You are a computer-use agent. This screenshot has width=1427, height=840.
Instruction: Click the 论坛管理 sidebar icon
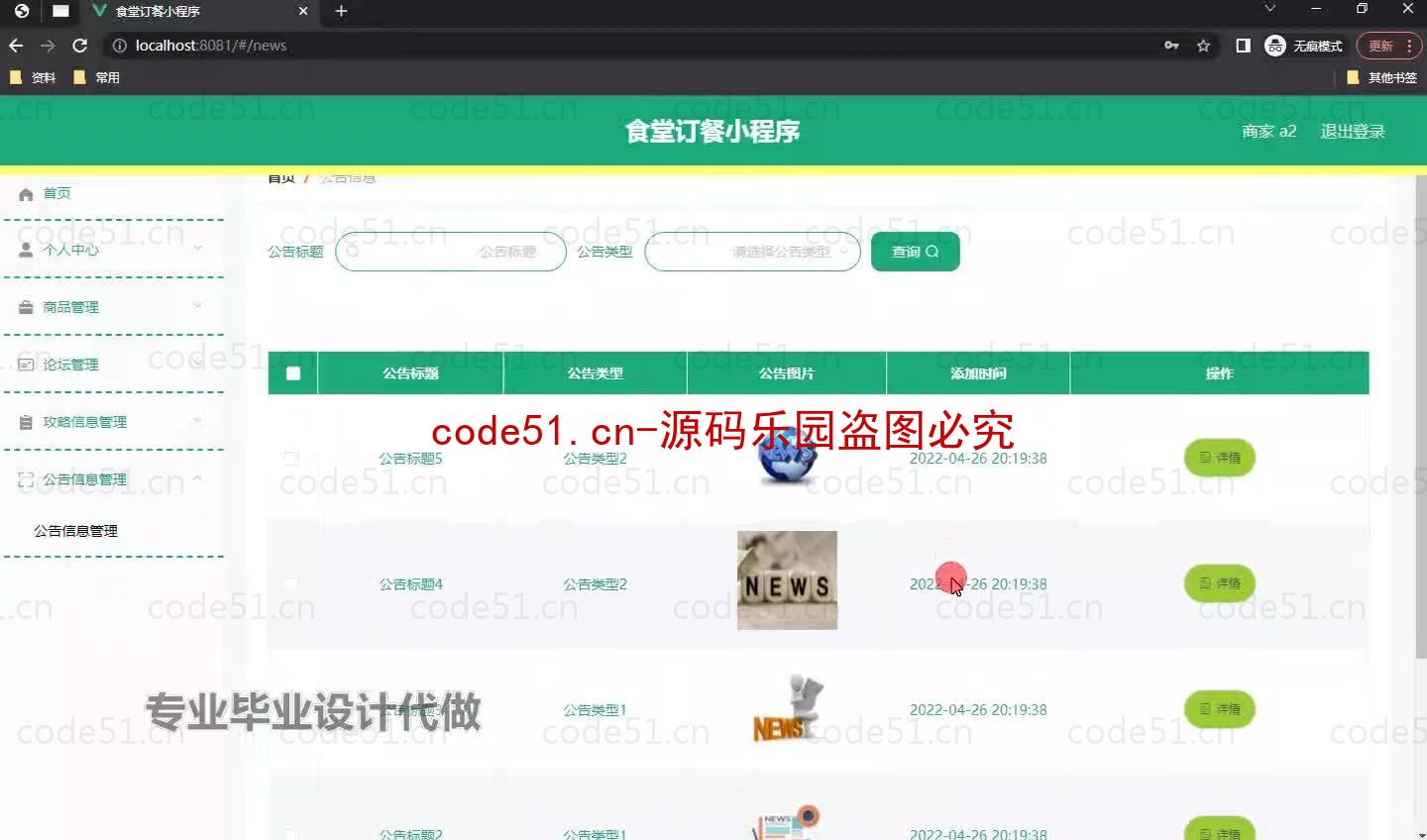pos(26,366)
